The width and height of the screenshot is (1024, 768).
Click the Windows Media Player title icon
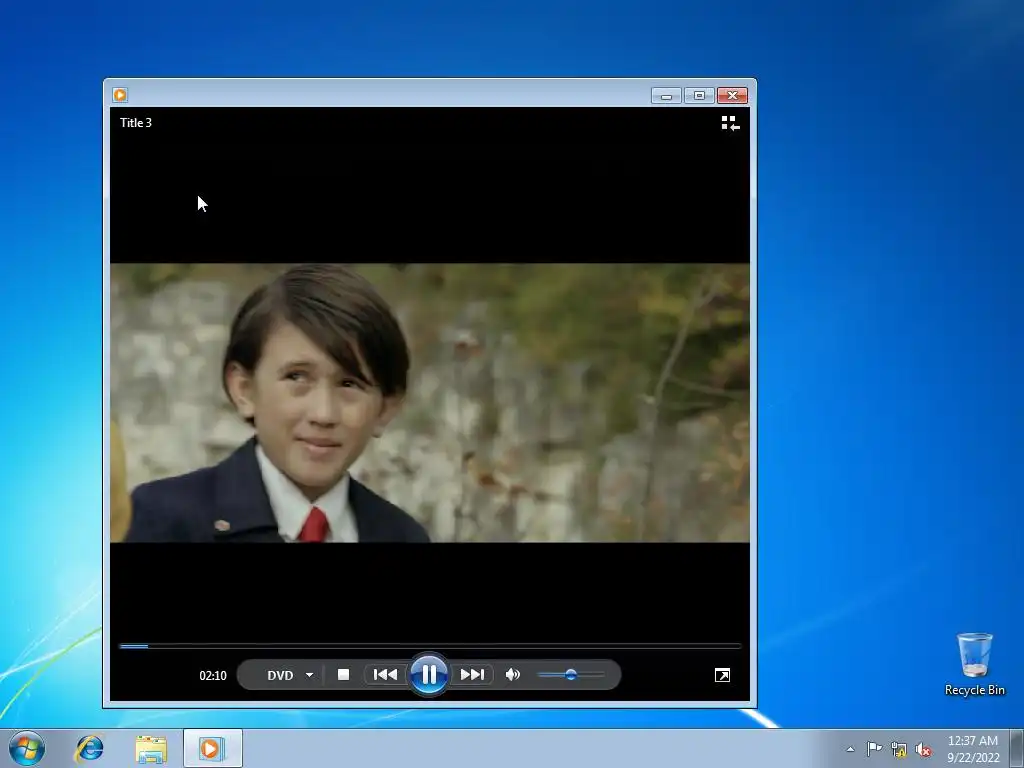(120, 95)
